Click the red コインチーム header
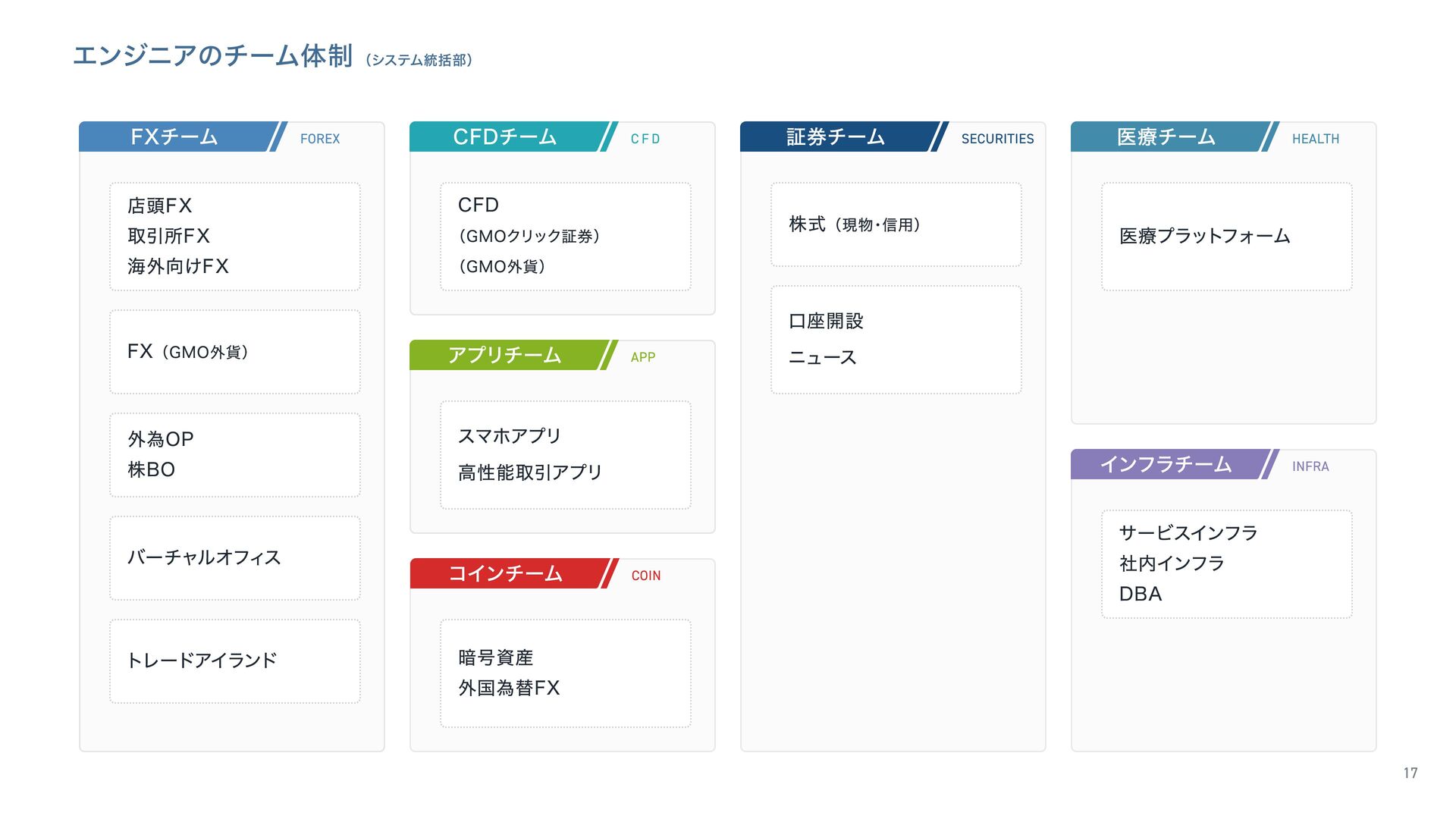 point(505,574)
